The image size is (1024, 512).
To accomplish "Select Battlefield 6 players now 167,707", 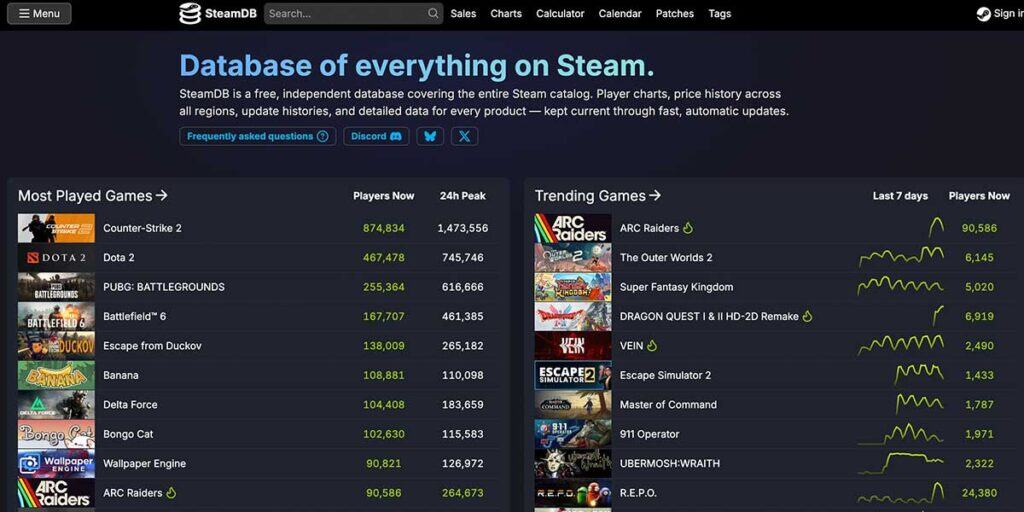I will pos(384,316).
